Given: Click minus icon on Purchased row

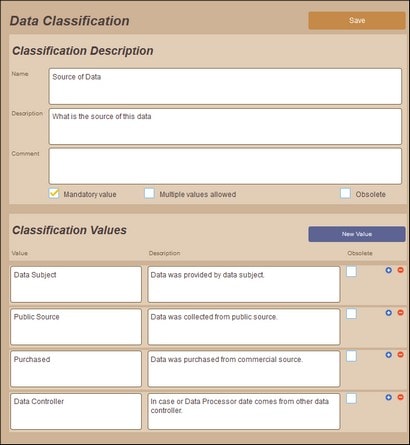Looking at the screenshot, I should 400,355.
